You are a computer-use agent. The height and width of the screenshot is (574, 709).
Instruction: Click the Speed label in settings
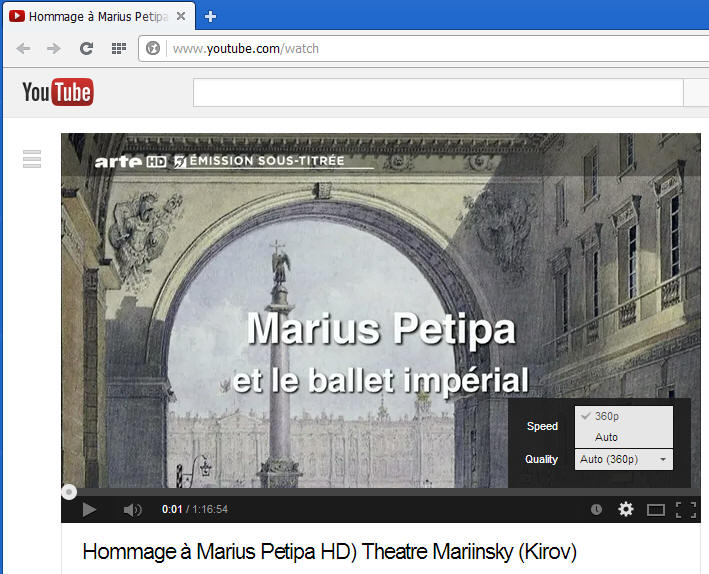(542, 426)
